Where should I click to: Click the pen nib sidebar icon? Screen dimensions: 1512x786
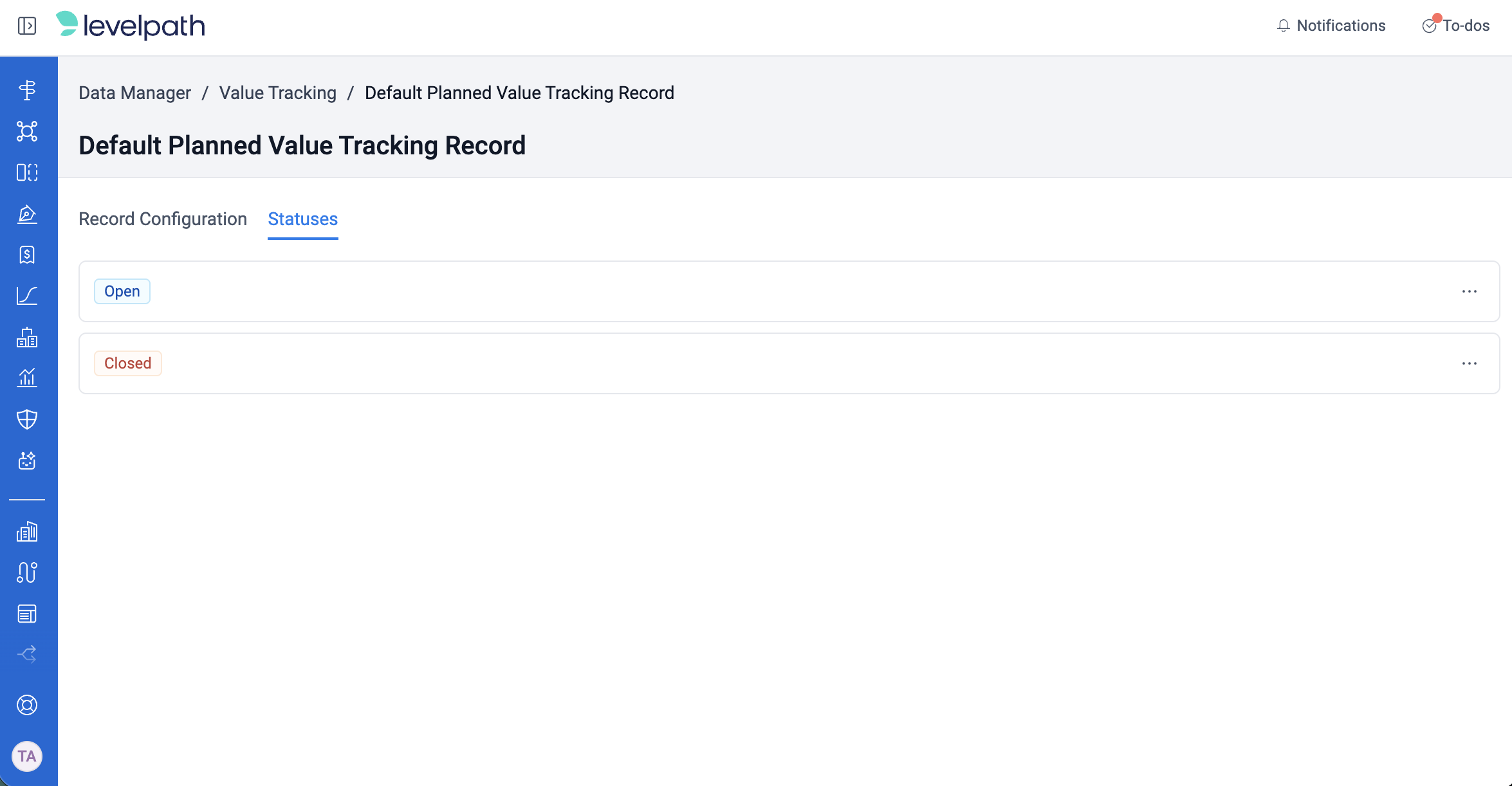coord(27,214)
